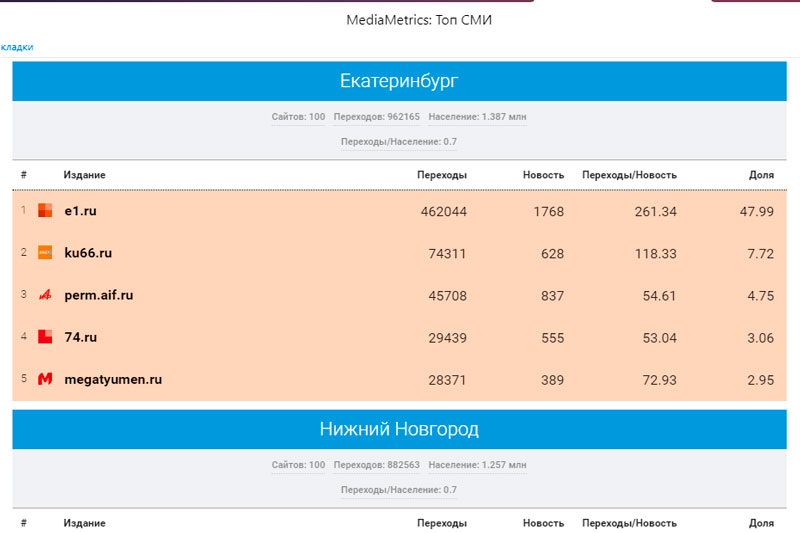This screenshot has width=800, height=533.
Task: Click 'Переходы/Население: 0.7' under Нижний Новгород
Action: pyautogui.click(x=399, y=490)
